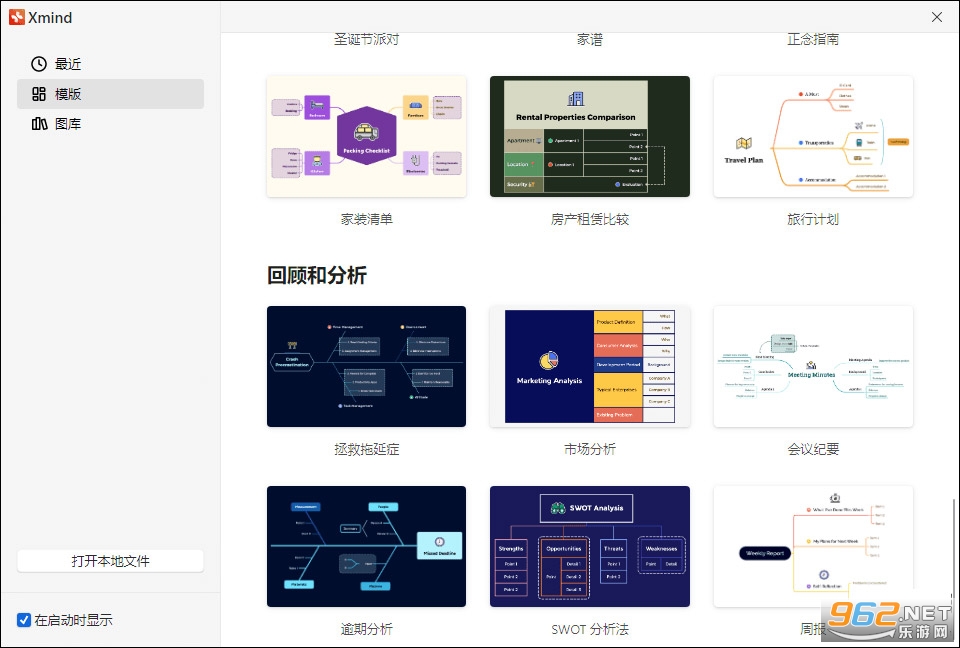Screen dimensions: 960x648
Task: Click the 回顾和分析 section heading
Action: tap(317, 275)
